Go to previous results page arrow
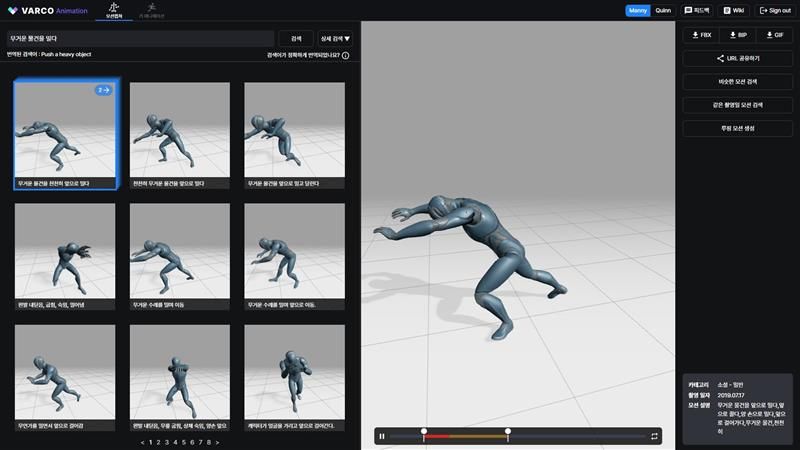The height and width of the screenshot is (450, 800). coord(142,442)
